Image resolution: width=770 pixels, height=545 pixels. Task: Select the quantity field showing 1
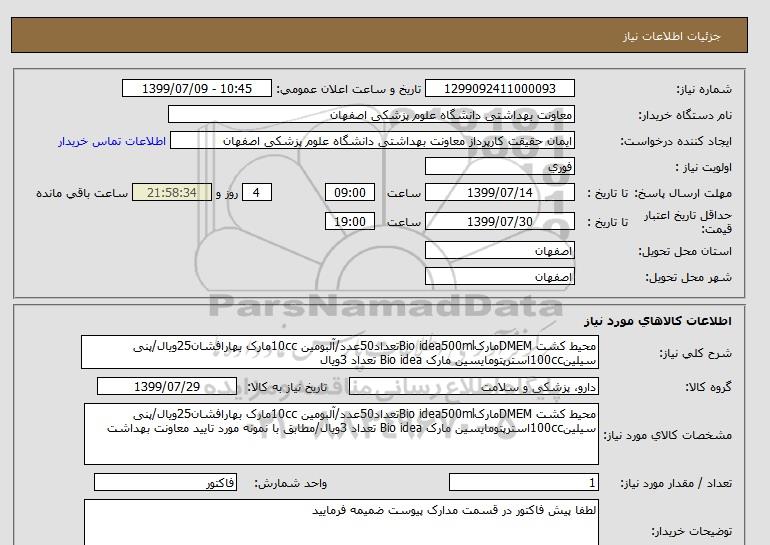click(523, 483)
